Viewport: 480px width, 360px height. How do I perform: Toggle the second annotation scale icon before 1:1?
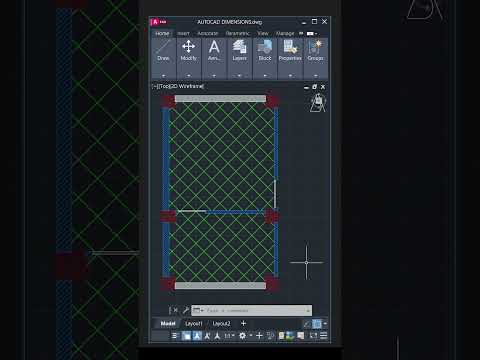217,336
